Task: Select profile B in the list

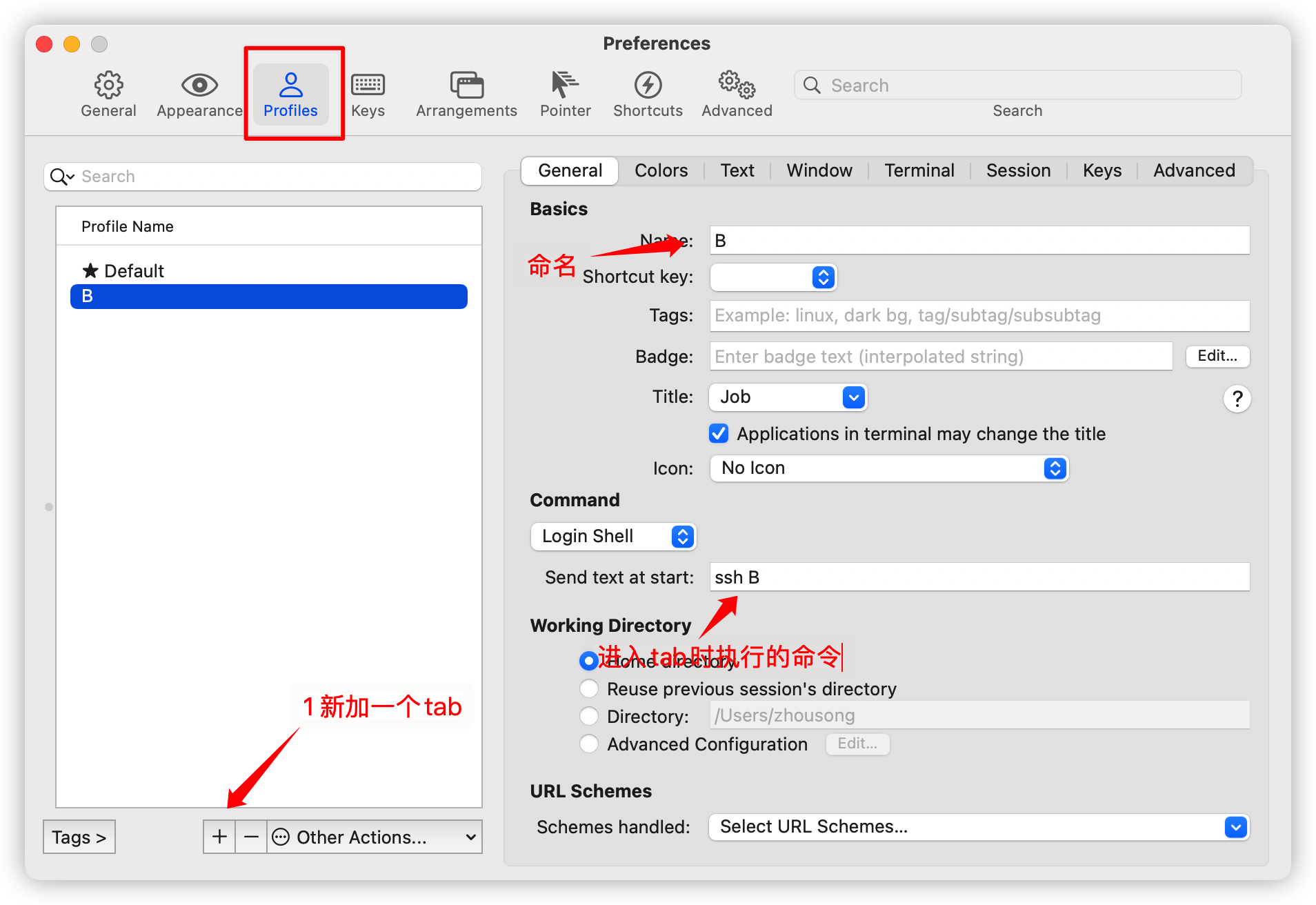Action: tap(269, 297)
